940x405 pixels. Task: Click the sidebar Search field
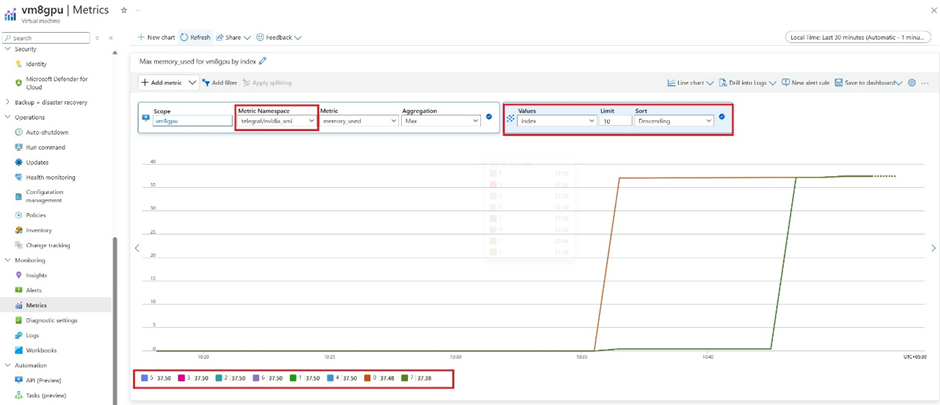click(x=46, y=38)
